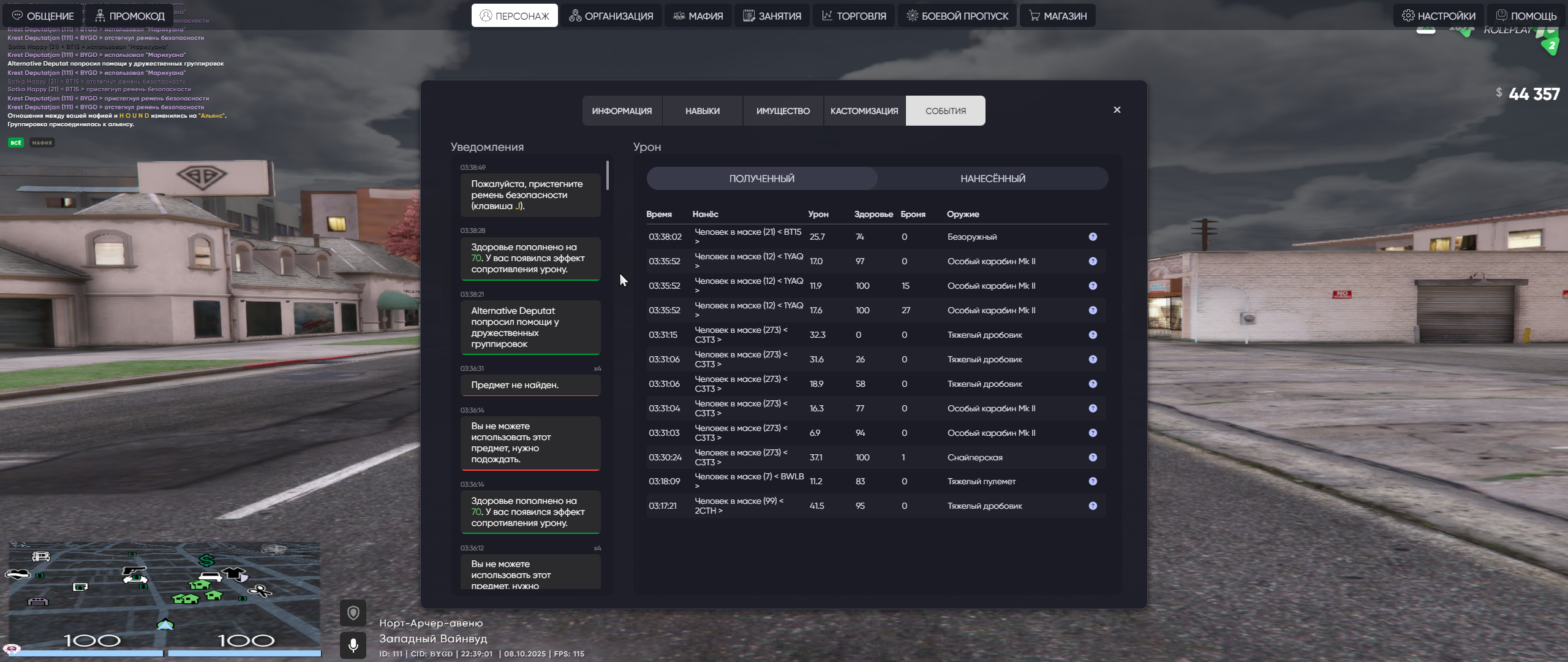Viewport: 1568px width, 662px height.
Task: Close the character panel with X
Action: point(1117,110)
